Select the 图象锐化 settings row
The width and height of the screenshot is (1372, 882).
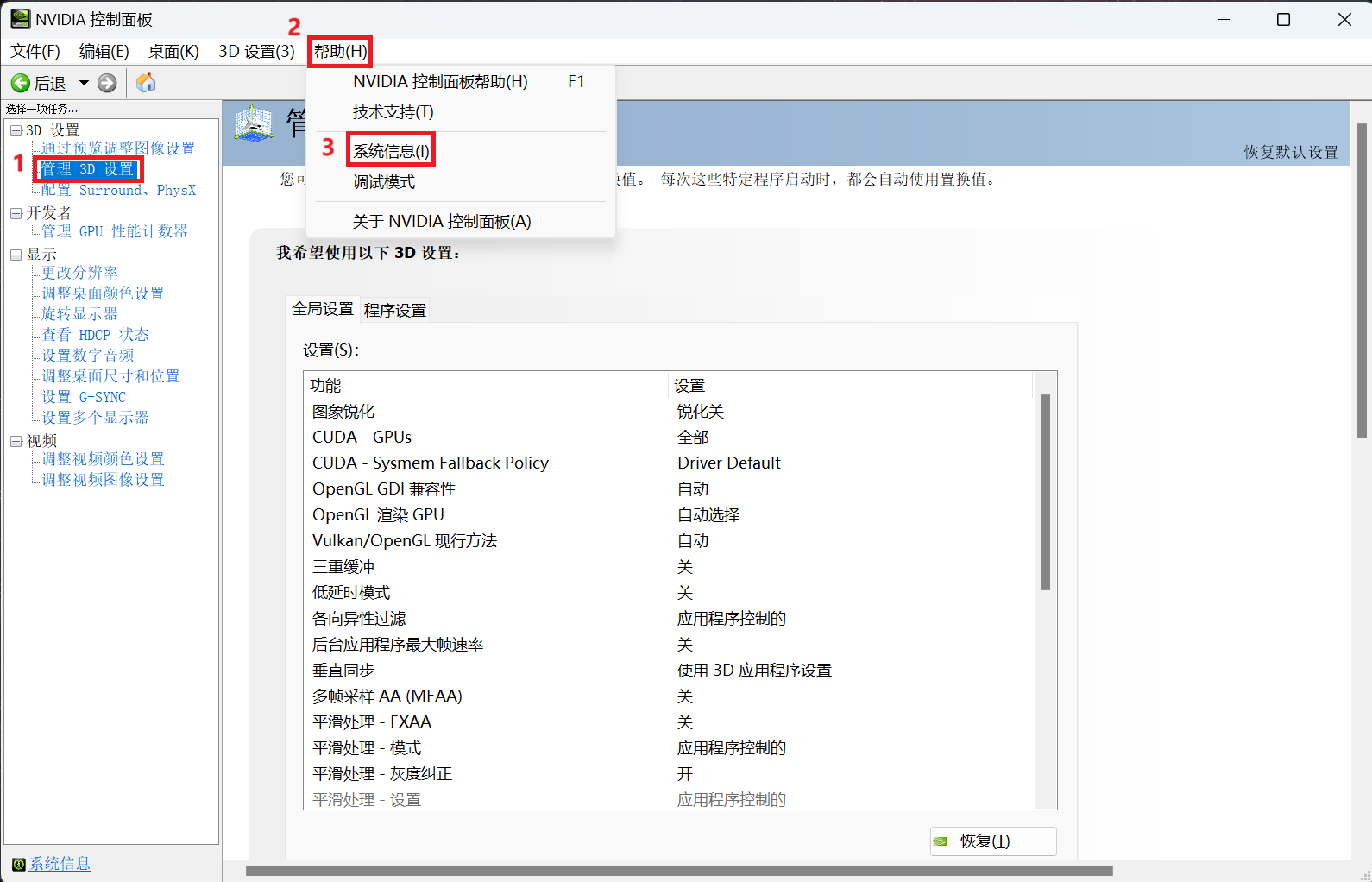[x=669, y=412]
